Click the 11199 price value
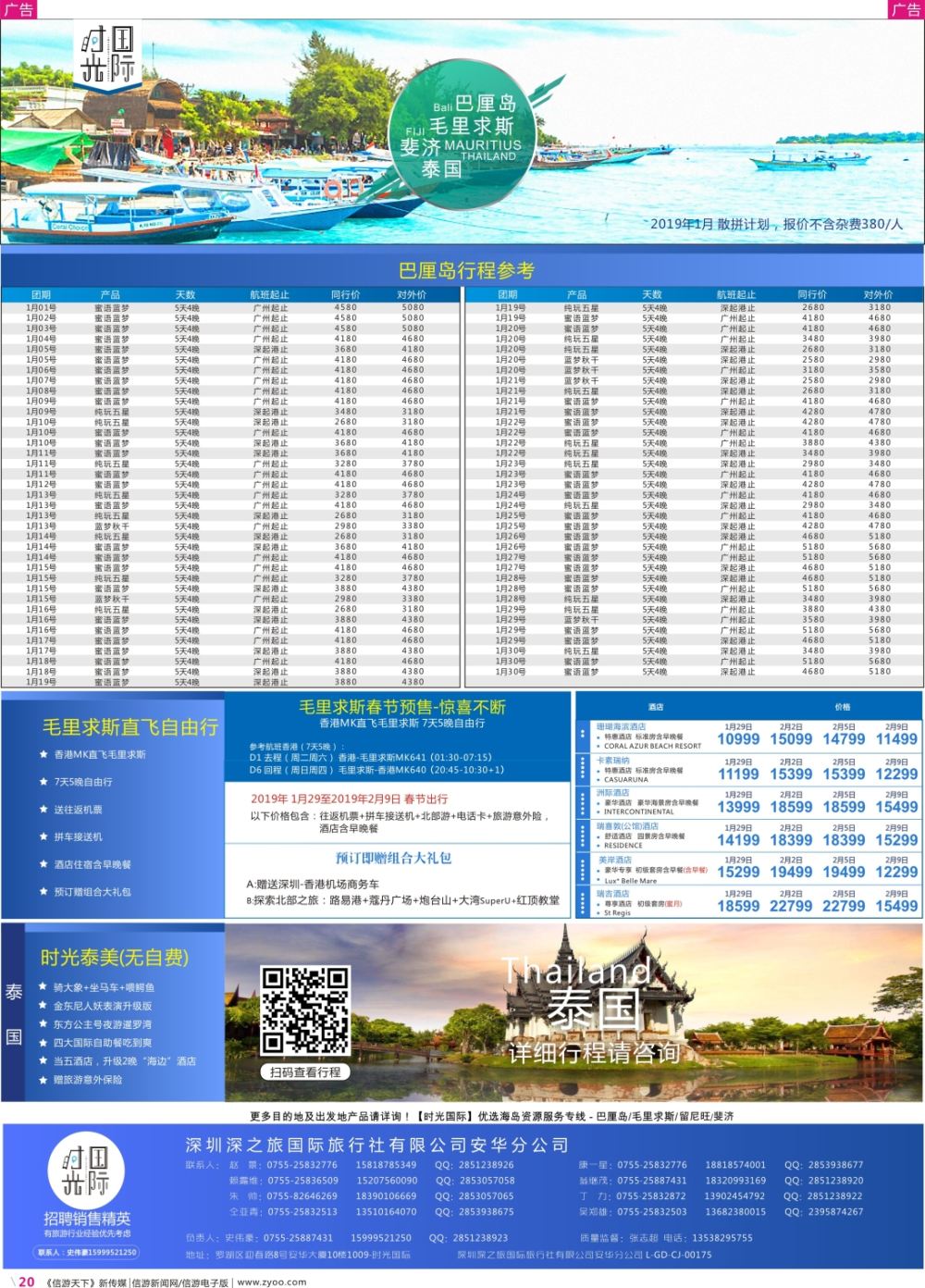This screenshot has width=925, height=1288. pyautogui.click(x=738, y=774)
